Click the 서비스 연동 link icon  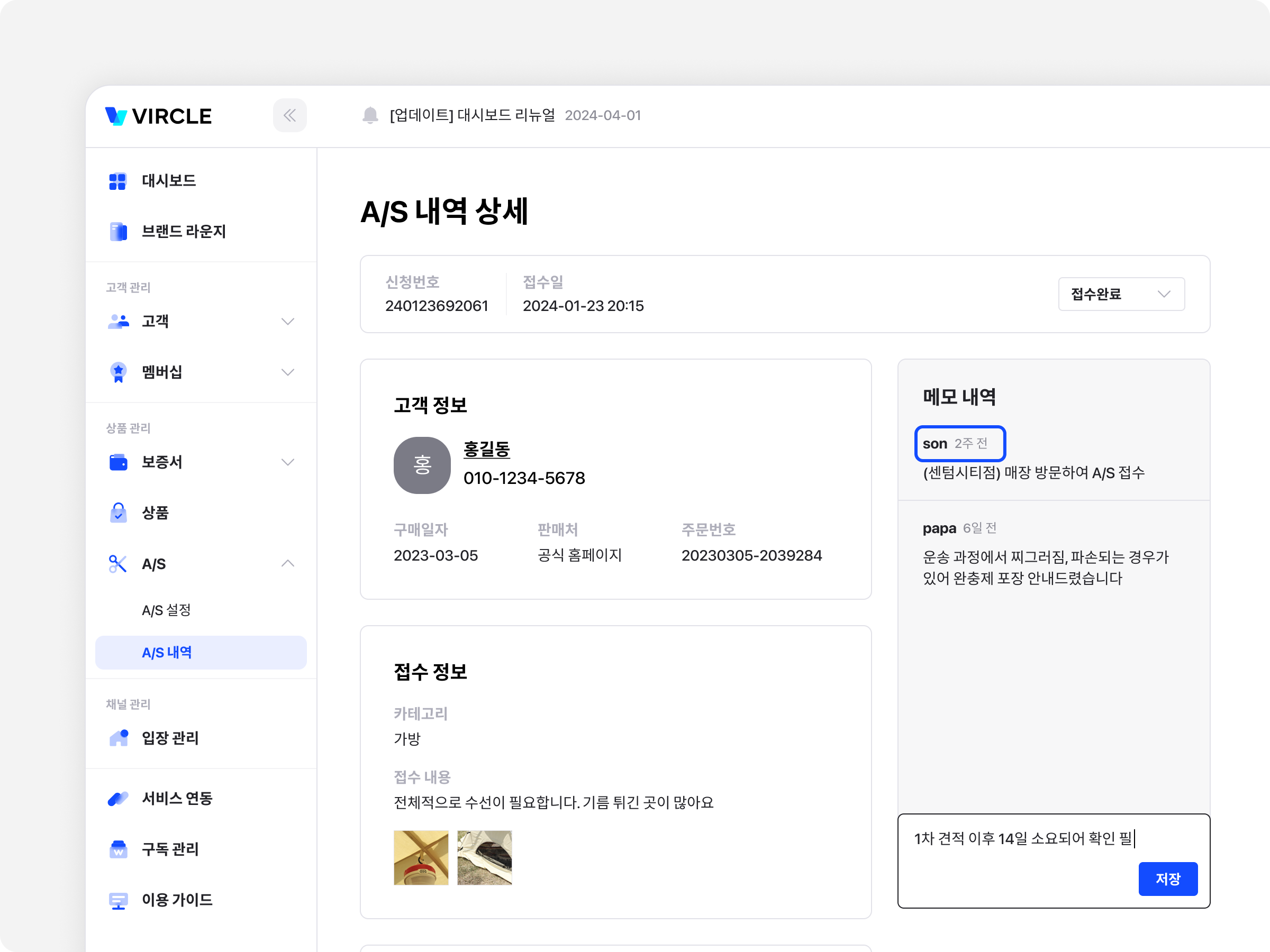pyautogui.click(x=117, y=798)
